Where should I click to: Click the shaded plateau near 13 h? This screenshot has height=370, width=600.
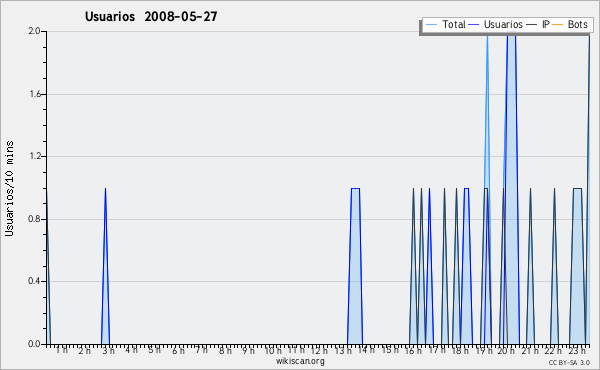(x=355, y=266)
